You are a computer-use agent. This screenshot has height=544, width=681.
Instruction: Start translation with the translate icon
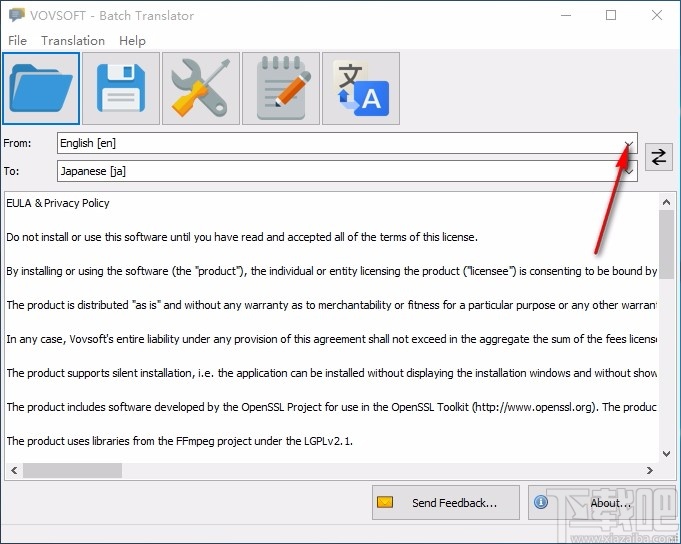pos(361,89)
